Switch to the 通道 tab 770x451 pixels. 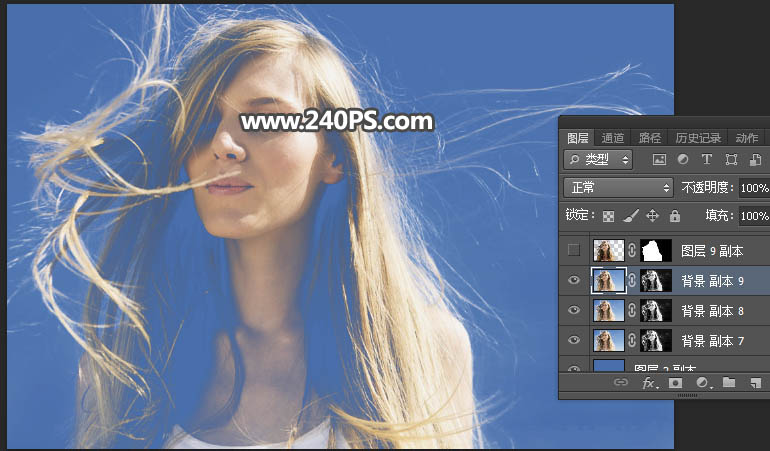click(613, 138)
